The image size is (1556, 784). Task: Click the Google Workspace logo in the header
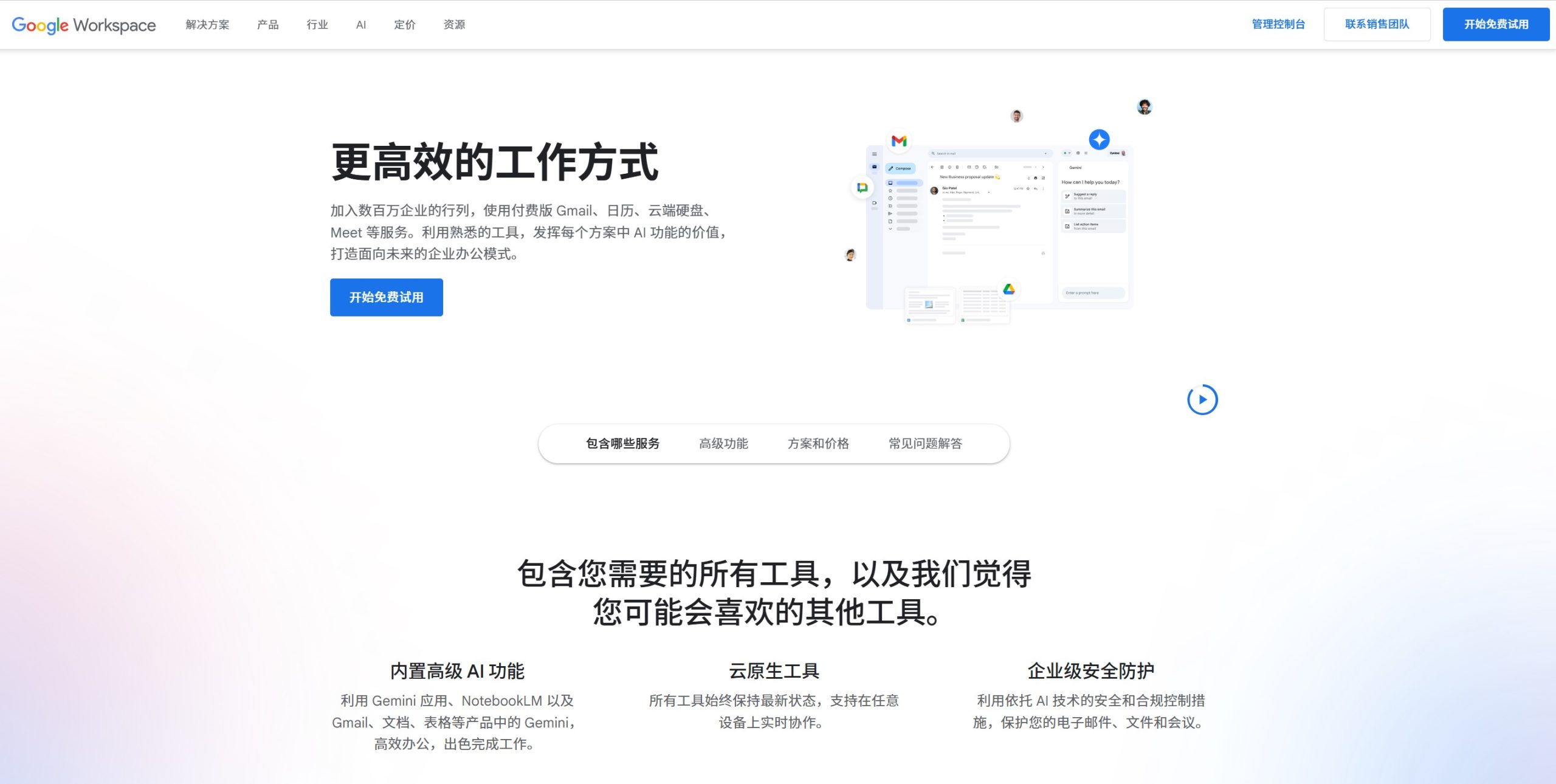84,24
